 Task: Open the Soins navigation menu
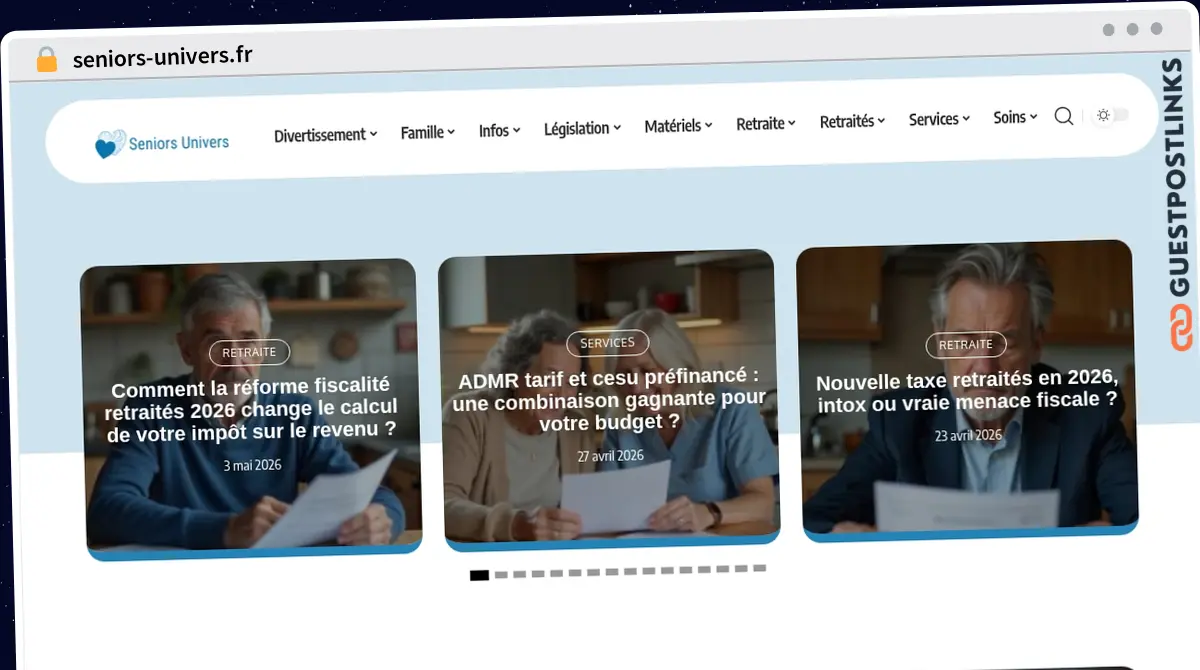(x=1015, y=117)
